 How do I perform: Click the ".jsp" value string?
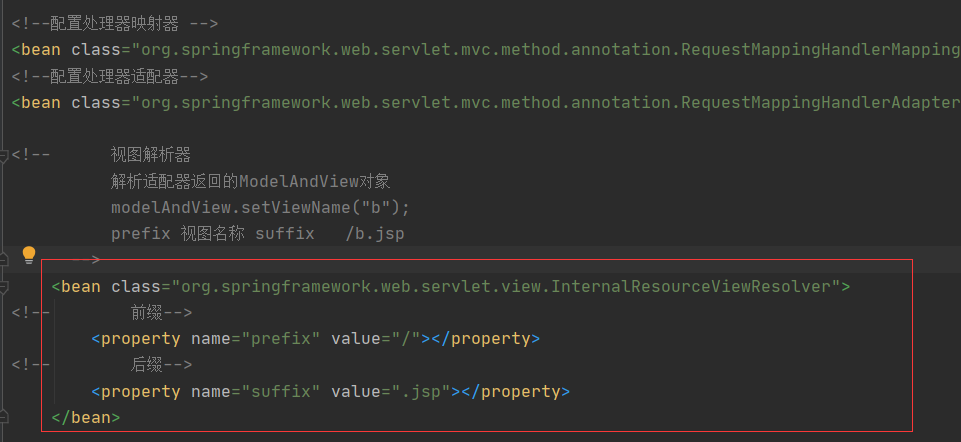pyautogui.click(x=420, y=391)
